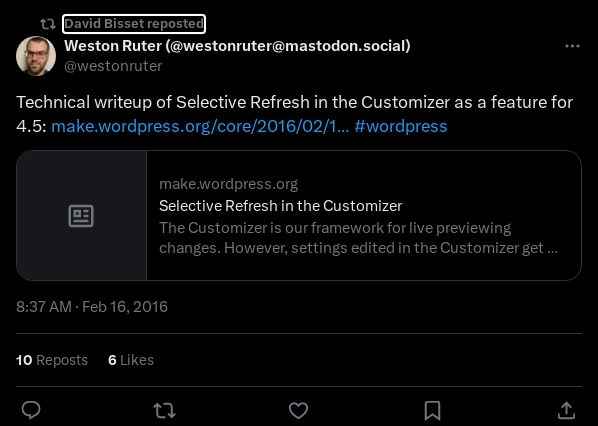598x426 pixels.
Task: Open the @westonruter handle
Action: (113, 66)
